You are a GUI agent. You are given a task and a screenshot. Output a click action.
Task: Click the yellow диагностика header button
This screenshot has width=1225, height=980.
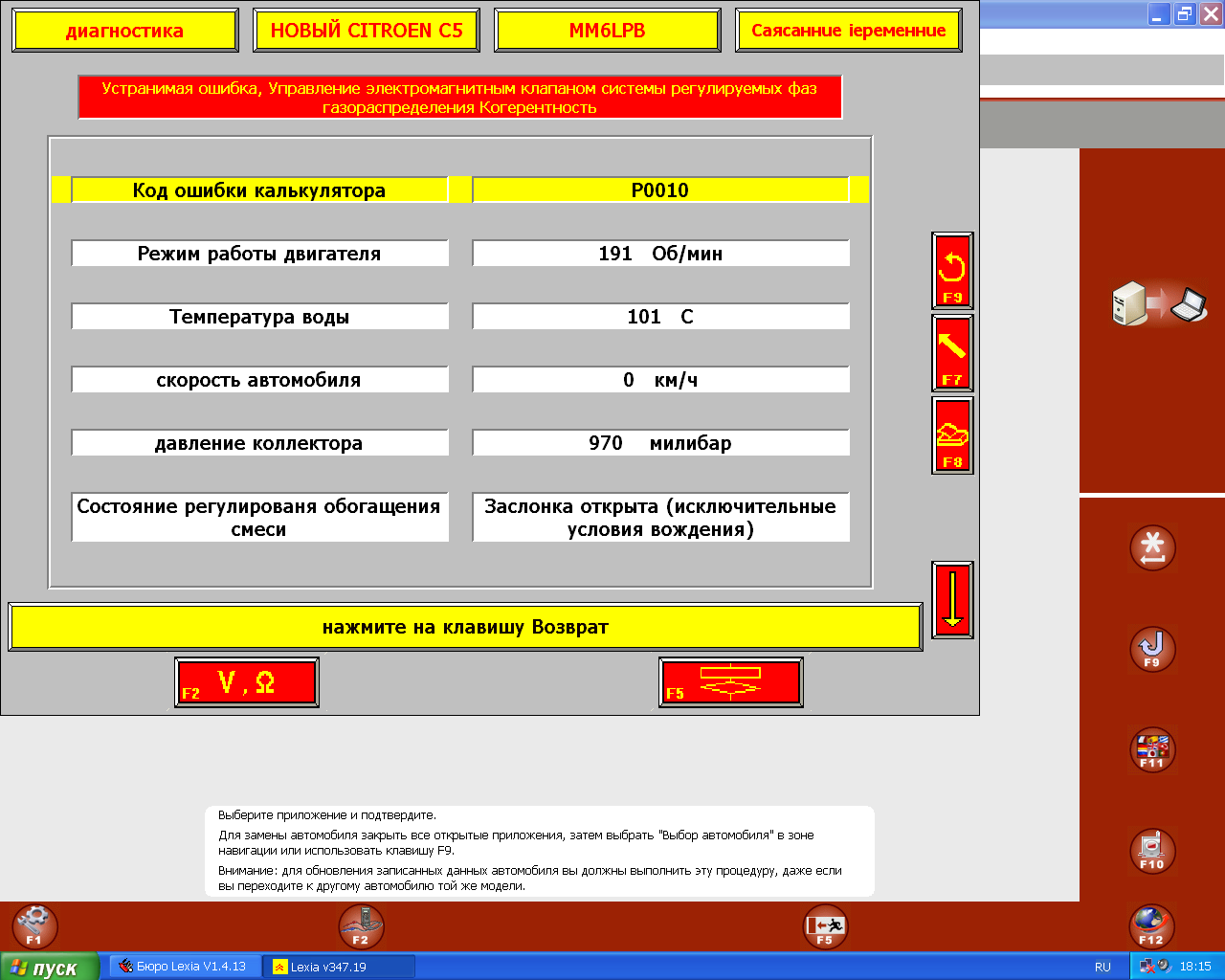pos(124,31)
